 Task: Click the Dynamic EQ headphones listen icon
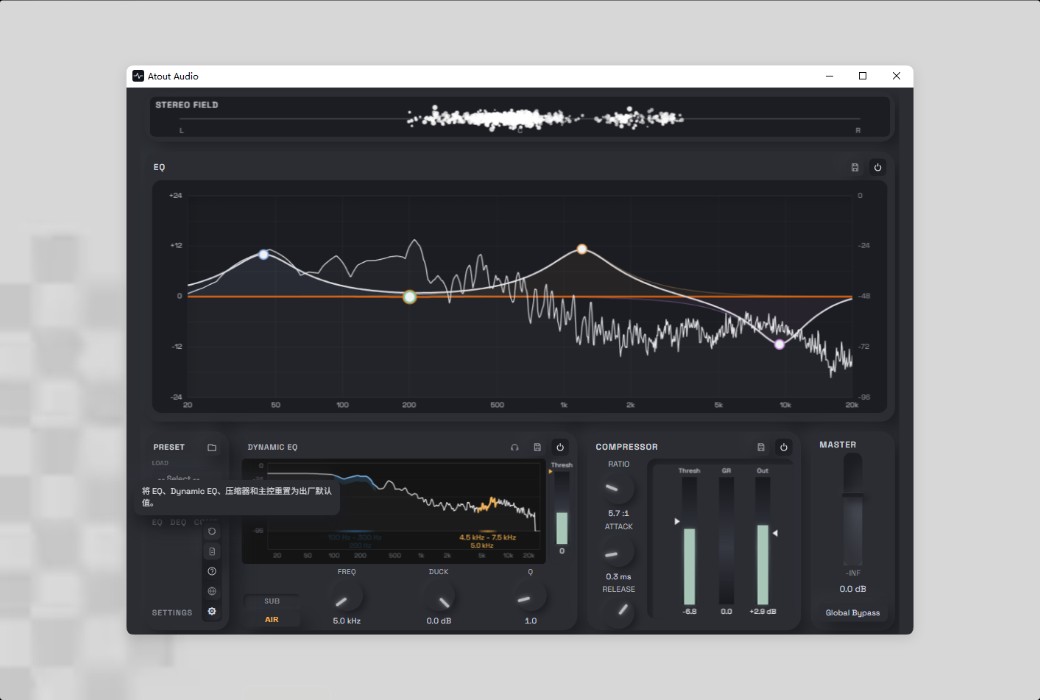coord(515,447)
